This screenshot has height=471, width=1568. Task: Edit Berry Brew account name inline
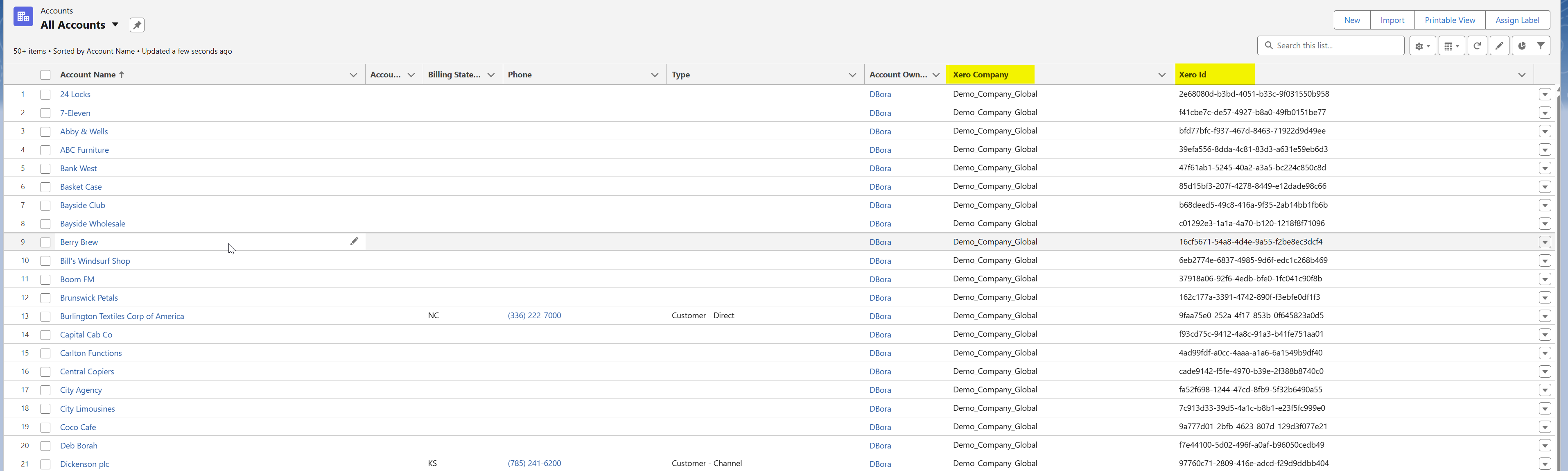pos(354,241)
